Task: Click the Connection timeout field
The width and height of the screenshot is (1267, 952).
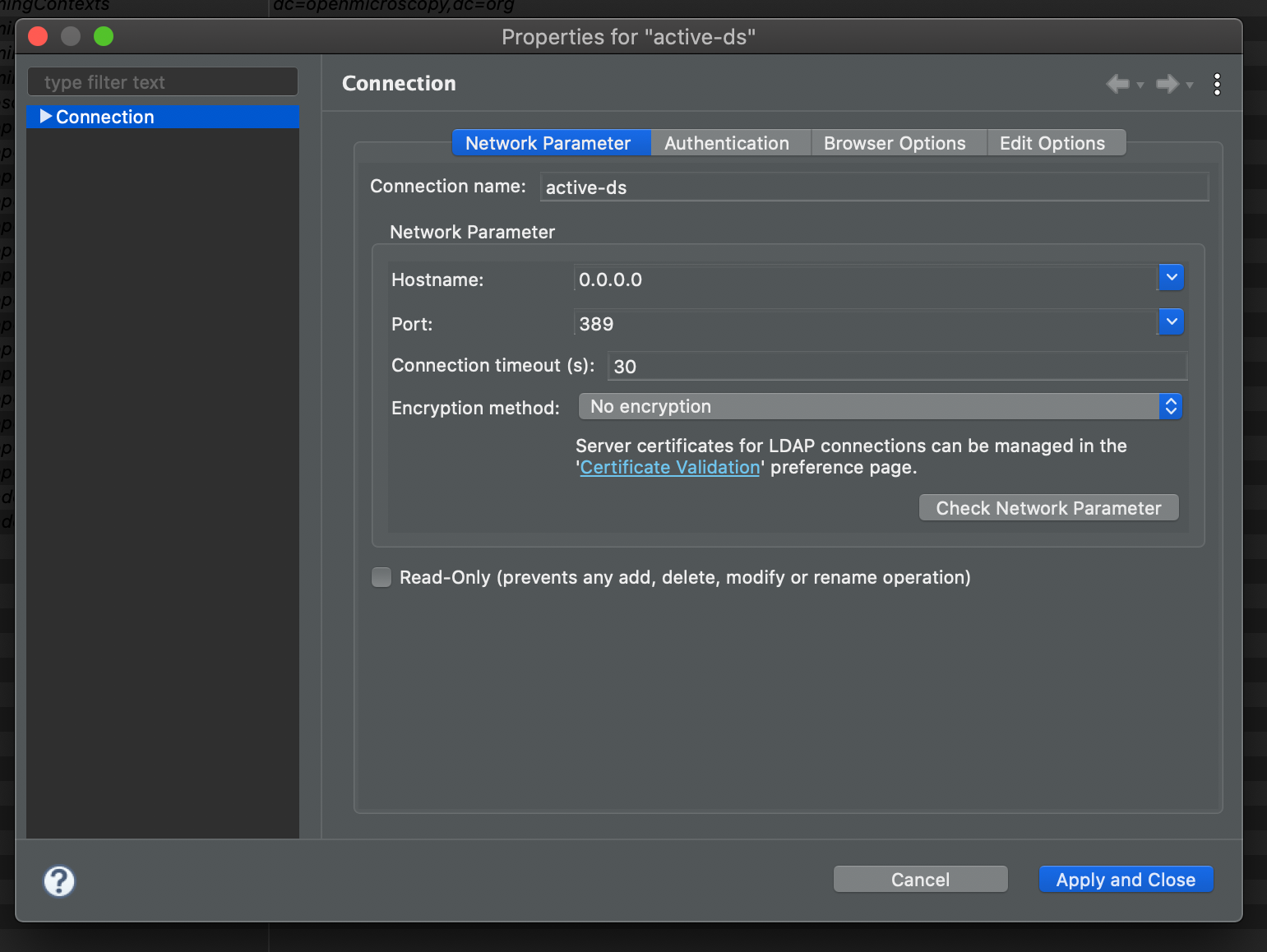Action: point(898,366)
